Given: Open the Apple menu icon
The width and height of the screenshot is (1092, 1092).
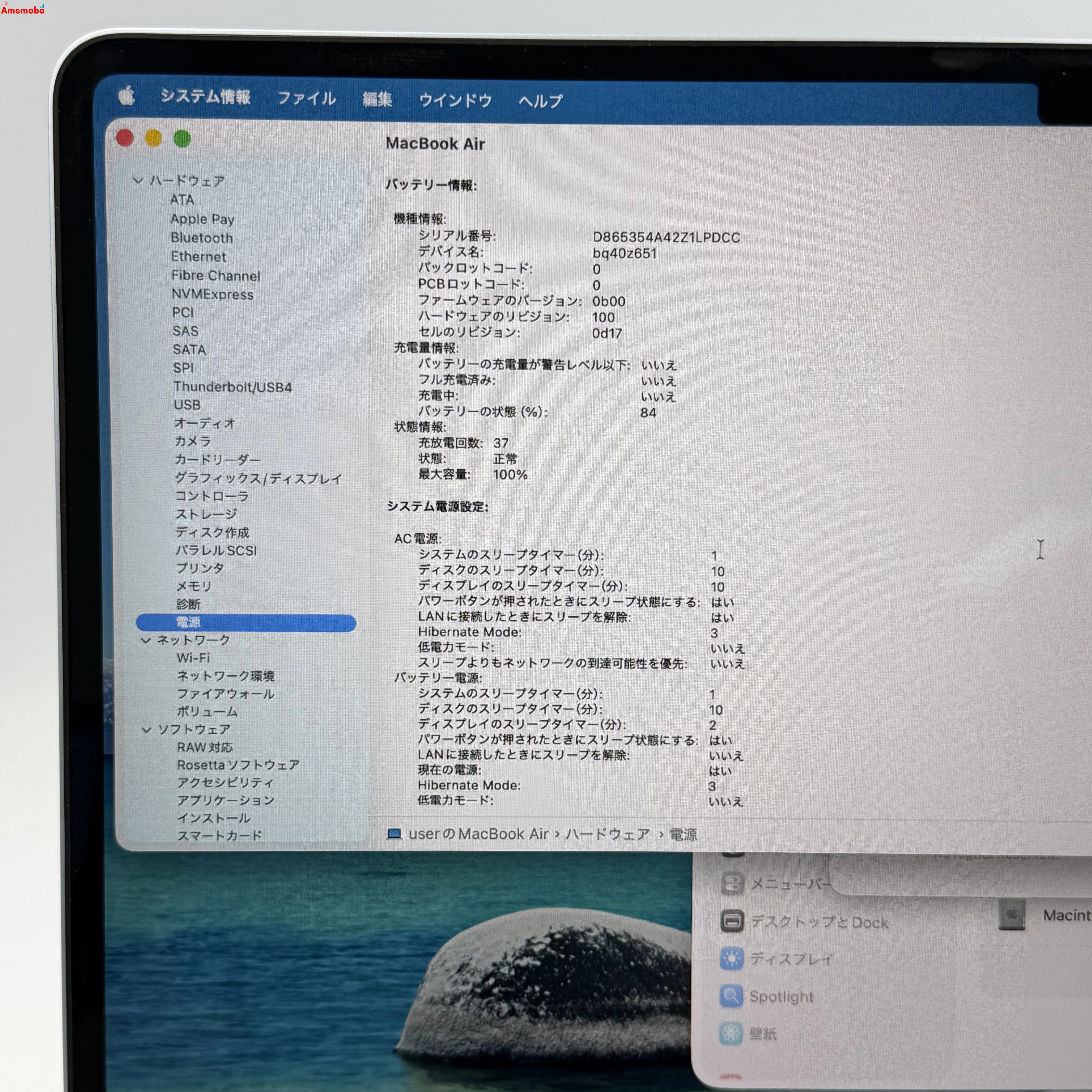Looking at the screenshot, I should 127,96.
